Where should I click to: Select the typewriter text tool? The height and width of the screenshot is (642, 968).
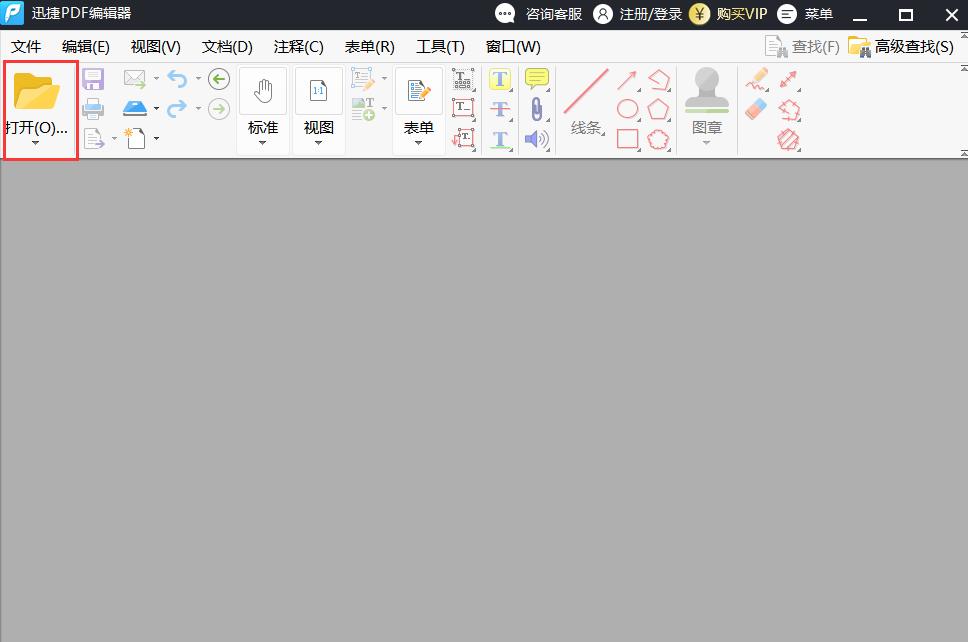tap(463, 79)
